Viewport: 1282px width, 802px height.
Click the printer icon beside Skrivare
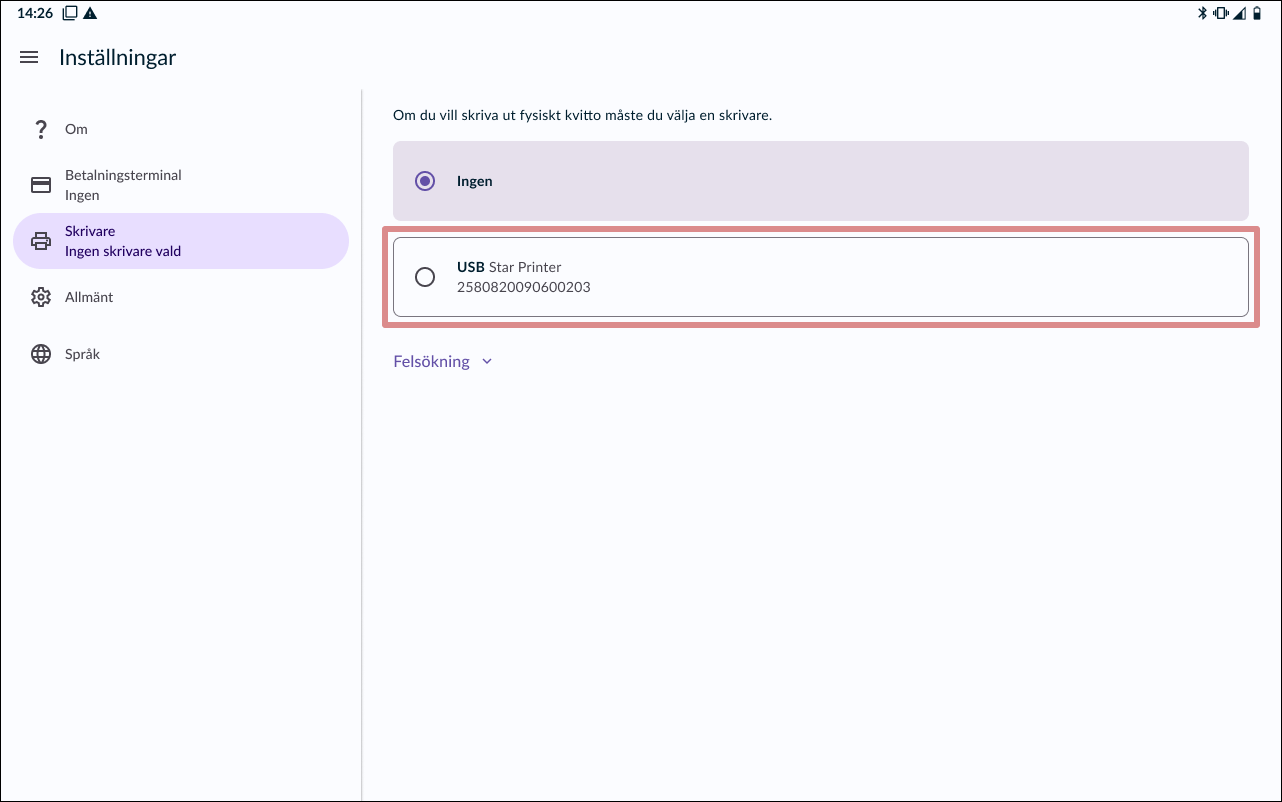[x=41, y=241]
